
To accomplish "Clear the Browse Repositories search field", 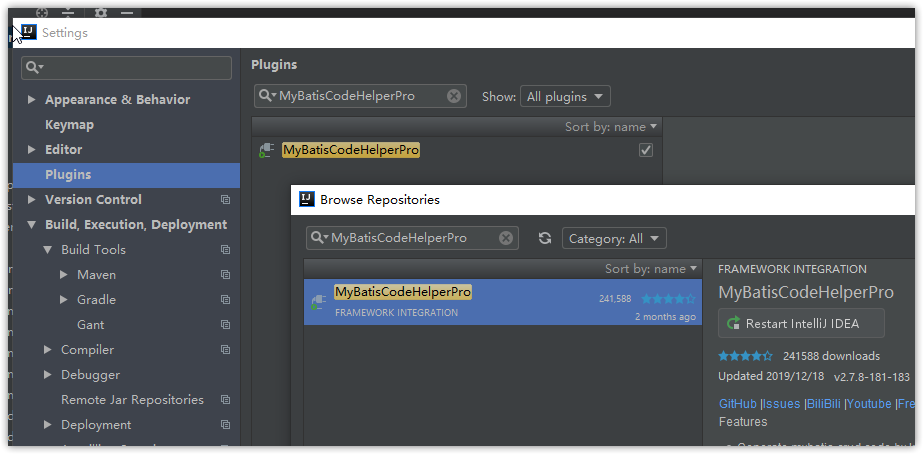I will click(x=506, y=238).
